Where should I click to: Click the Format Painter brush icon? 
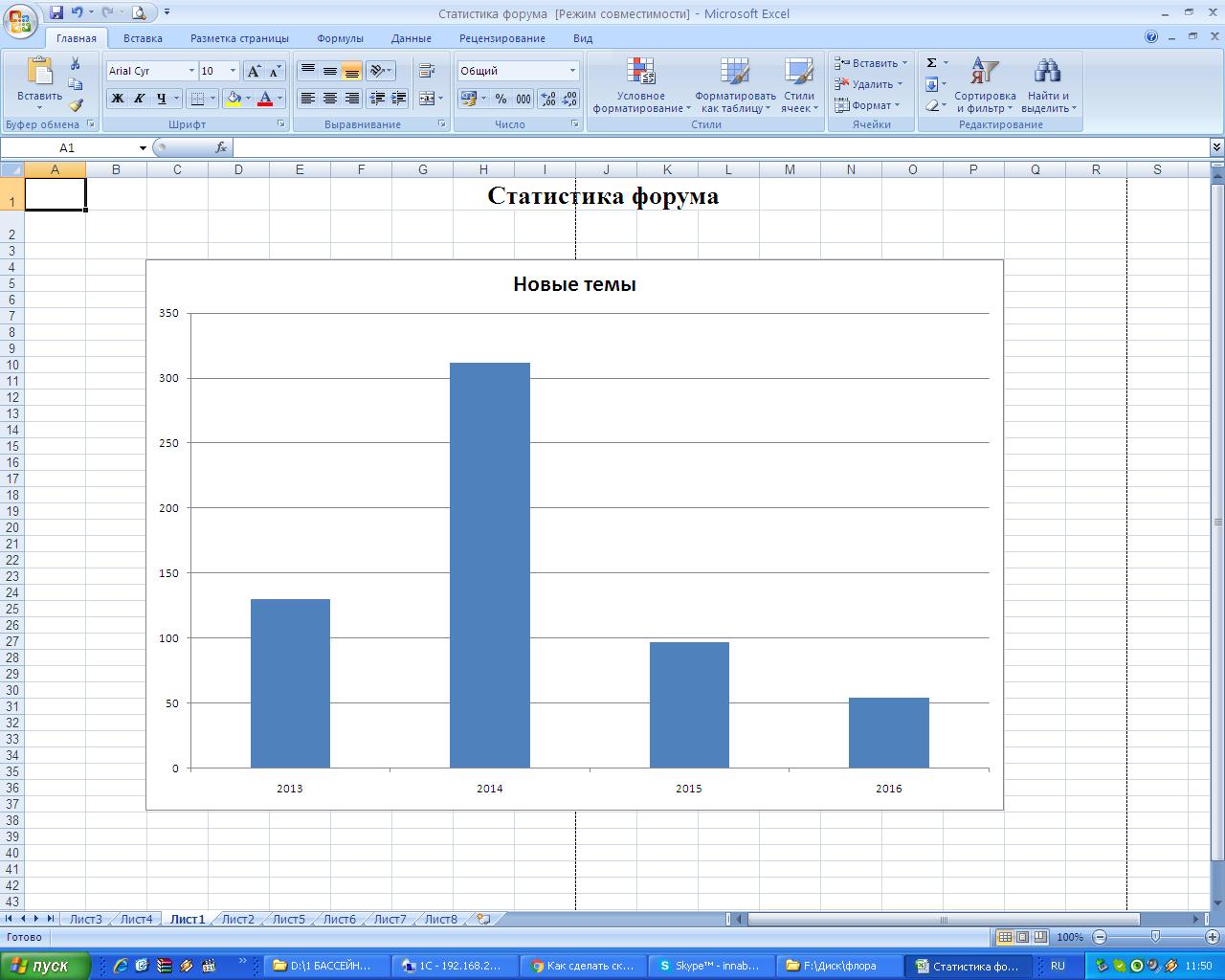[x=76, y=105]
